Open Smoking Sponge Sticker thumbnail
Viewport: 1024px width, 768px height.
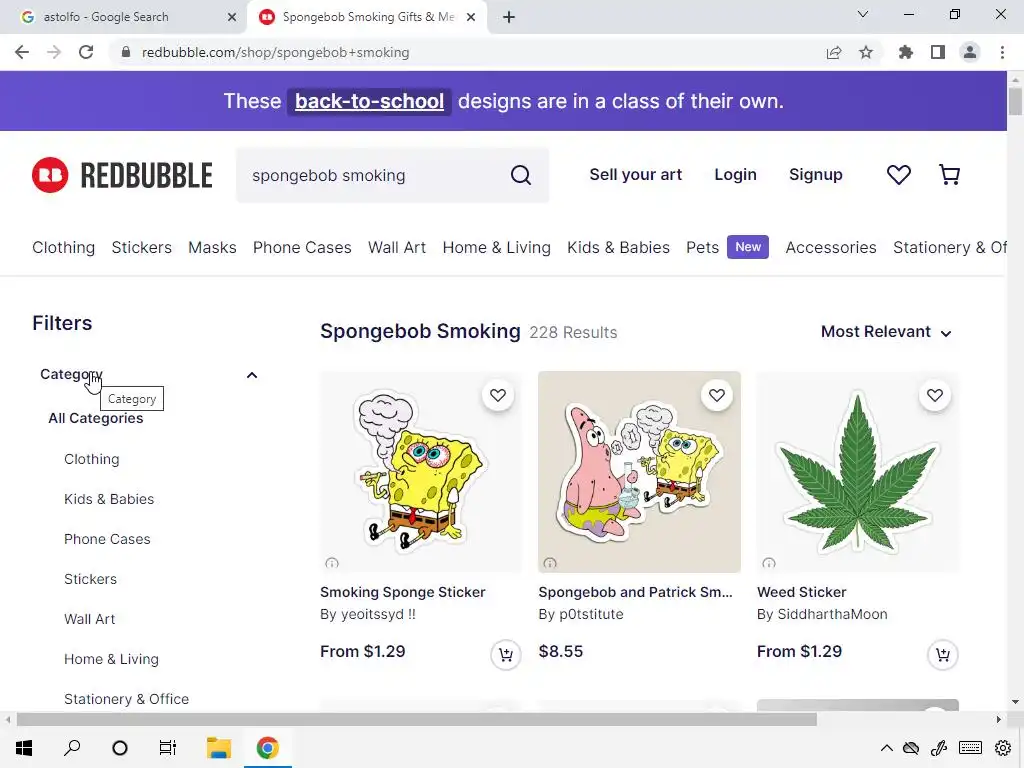coord(421,472)
